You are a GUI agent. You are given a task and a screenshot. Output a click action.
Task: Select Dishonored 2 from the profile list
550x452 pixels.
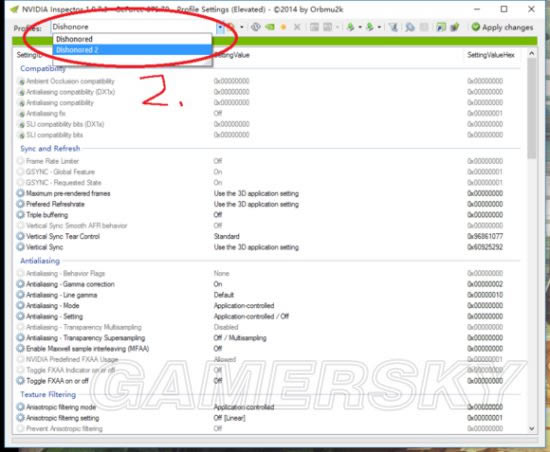(x=132, y=50)
